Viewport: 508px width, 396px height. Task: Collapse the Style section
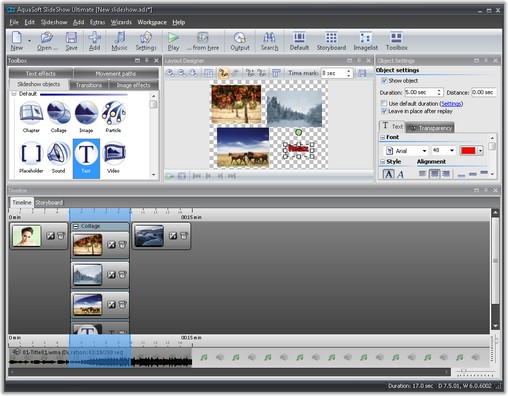pyautogui.click(x=382, y=162)
